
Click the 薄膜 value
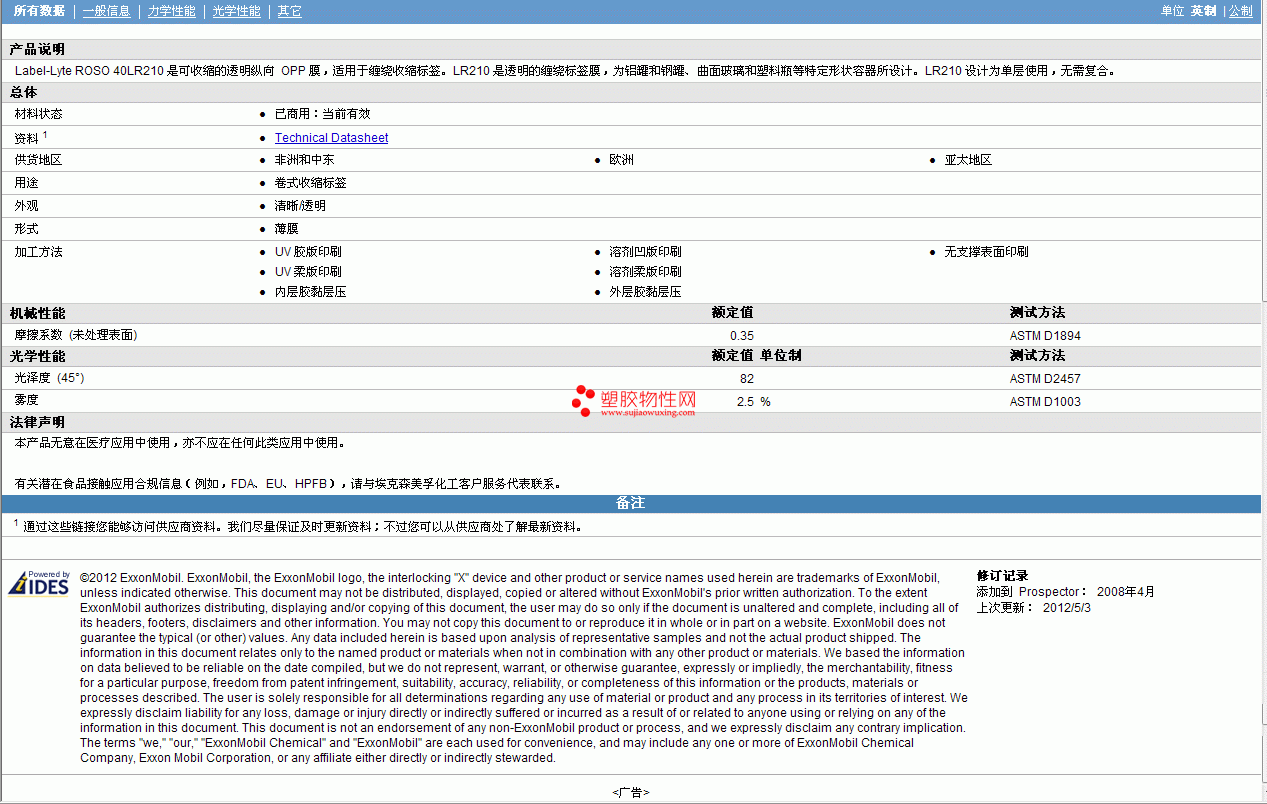[x=286, y=229]
